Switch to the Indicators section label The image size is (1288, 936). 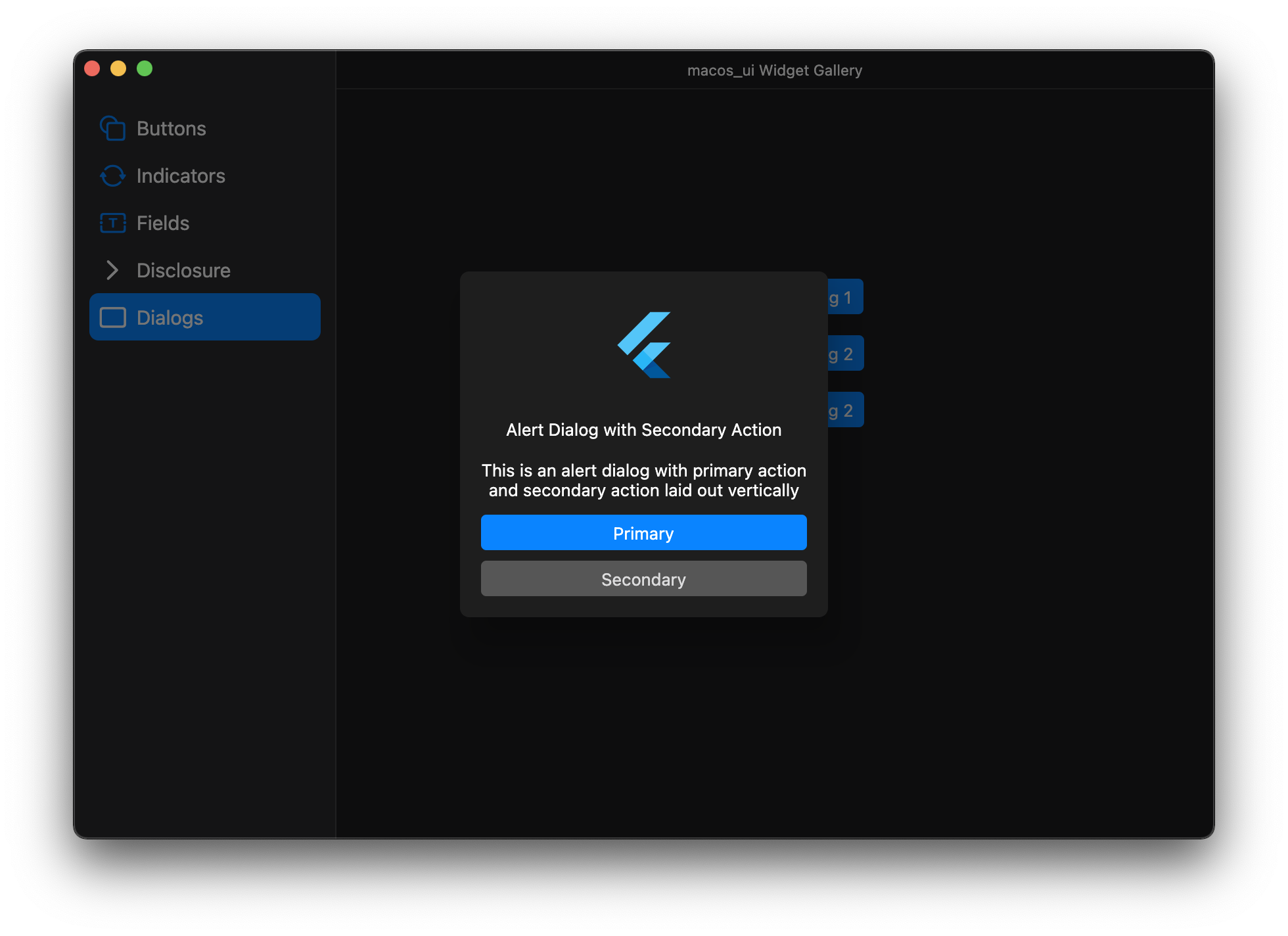point(181,175)
